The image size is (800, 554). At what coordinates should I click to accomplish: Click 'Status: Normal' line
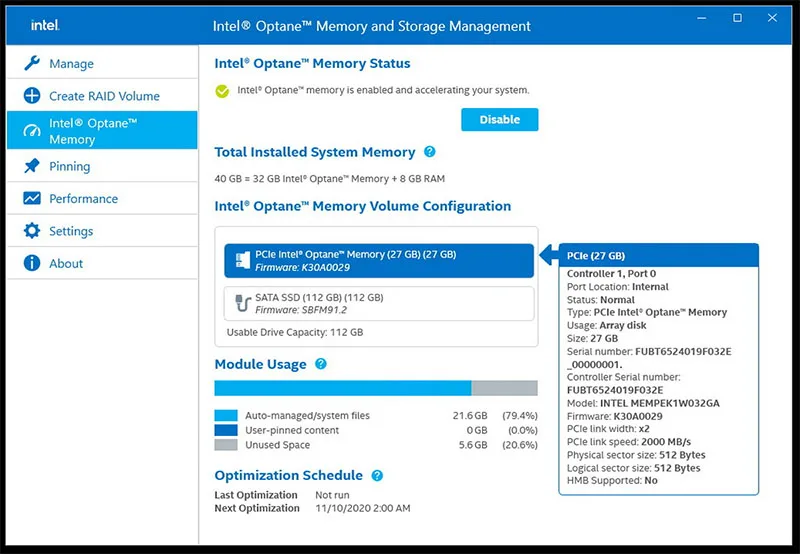coord(601,299)
